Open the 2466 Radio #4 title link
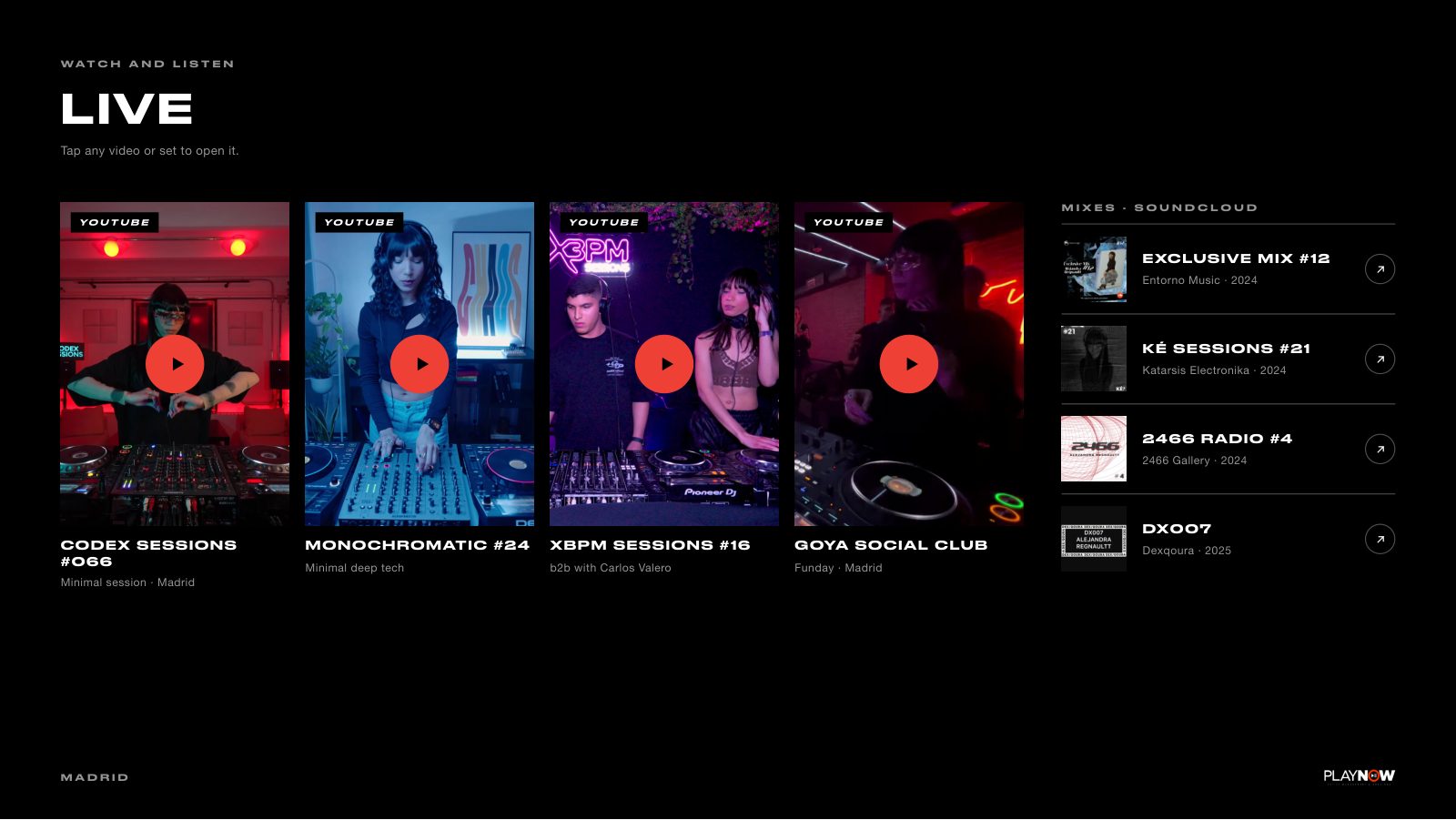 coord(1217,439)
